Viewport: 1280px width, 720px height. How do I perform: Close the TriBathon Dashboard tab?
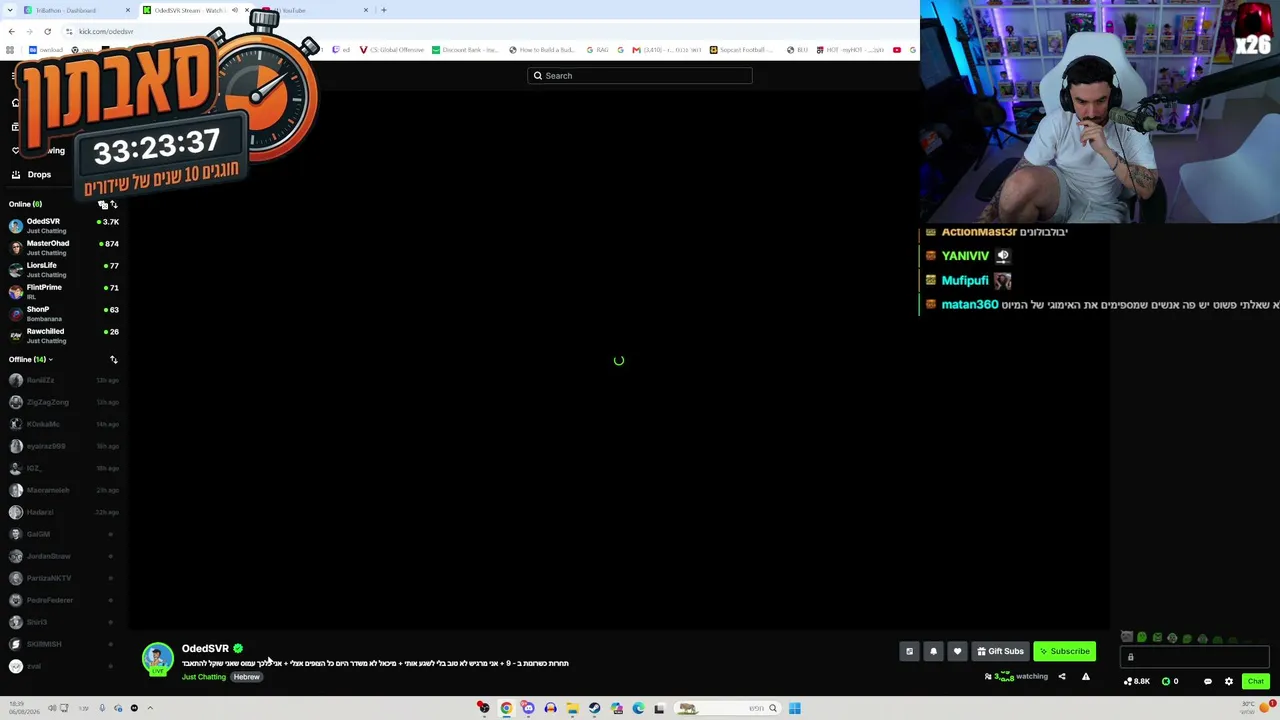128,10
